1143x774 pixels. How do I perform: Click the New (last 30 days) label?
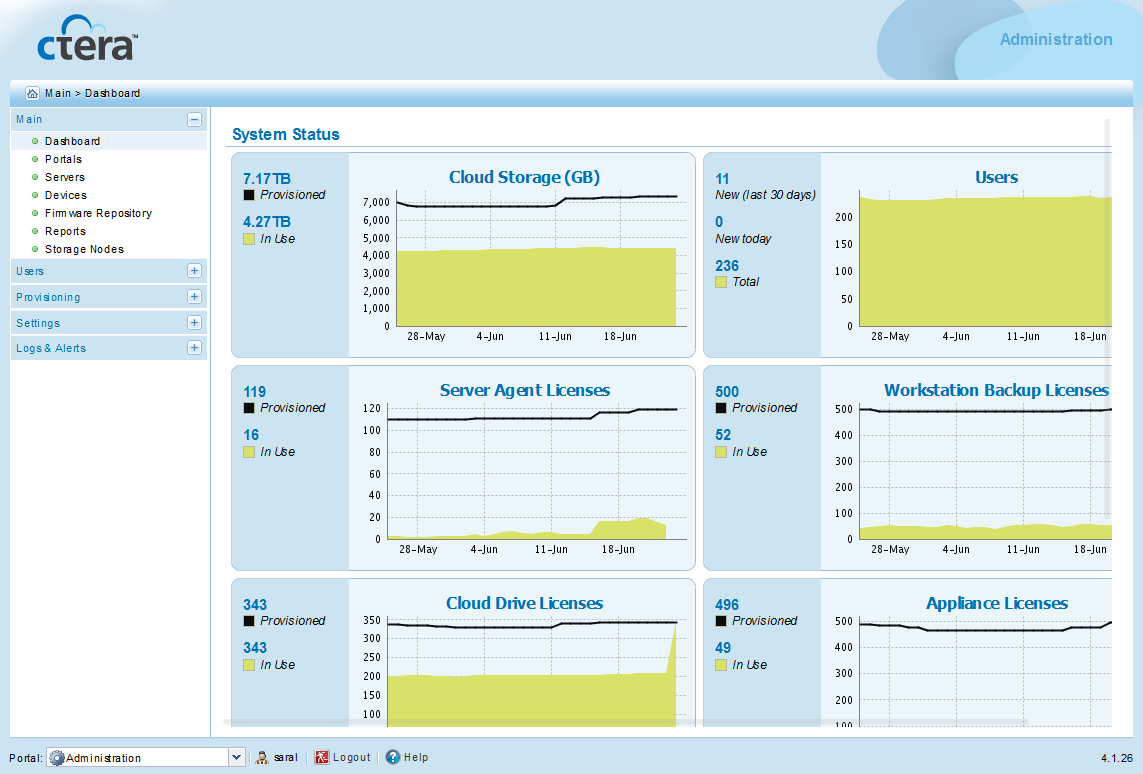765,195
